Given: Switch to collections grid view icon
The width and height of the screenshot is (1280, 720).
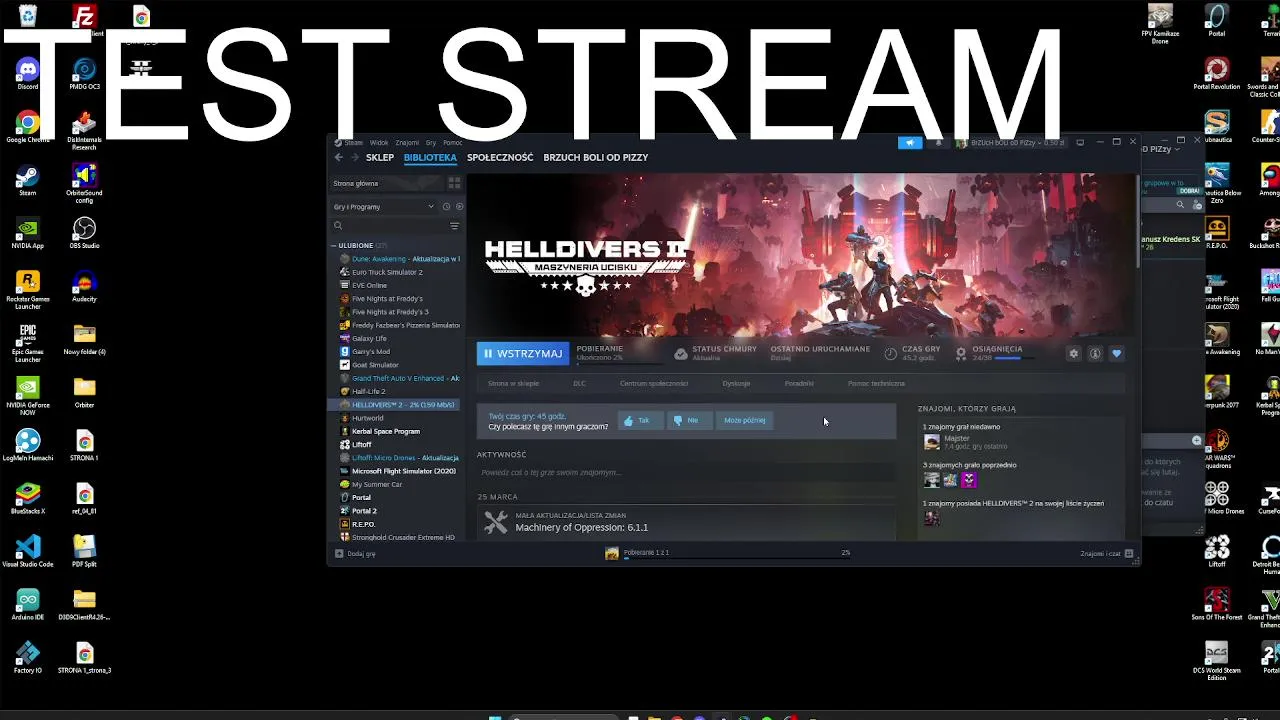Looking at the screenshot, I should click(x=454, y=183).
